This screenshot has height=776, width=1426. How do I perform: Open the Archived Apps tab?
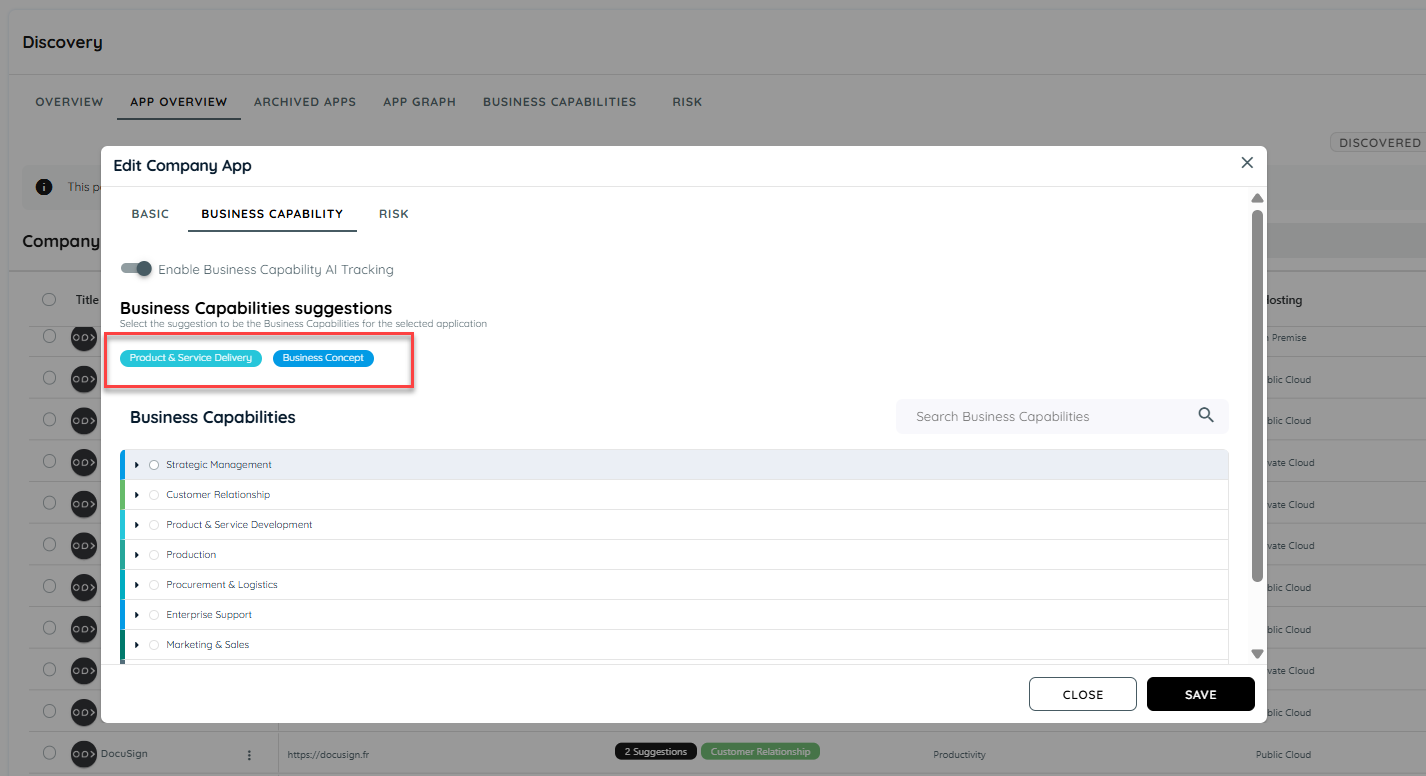click(305, 102)
